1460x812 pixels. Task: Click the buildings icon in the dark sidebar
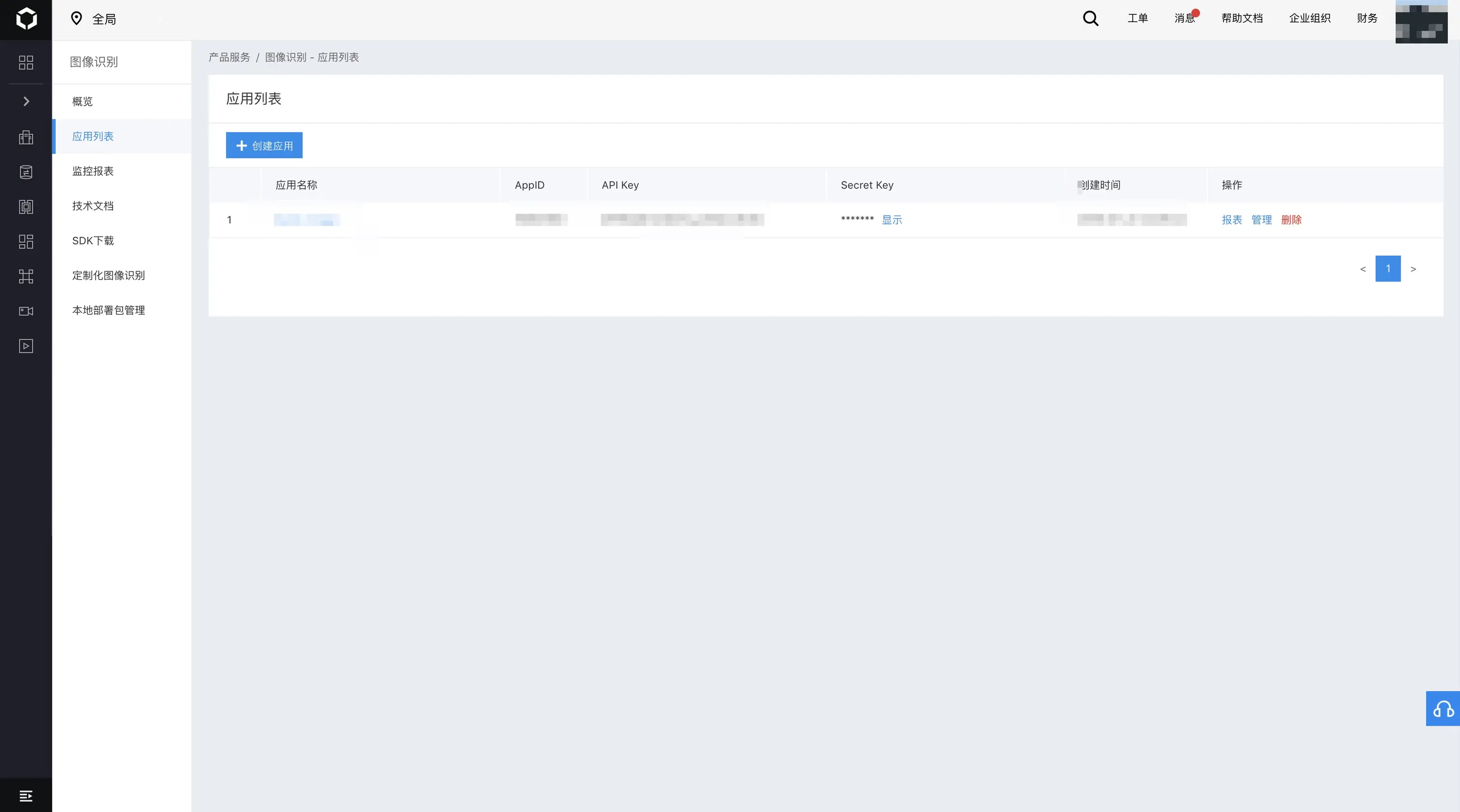26,138
